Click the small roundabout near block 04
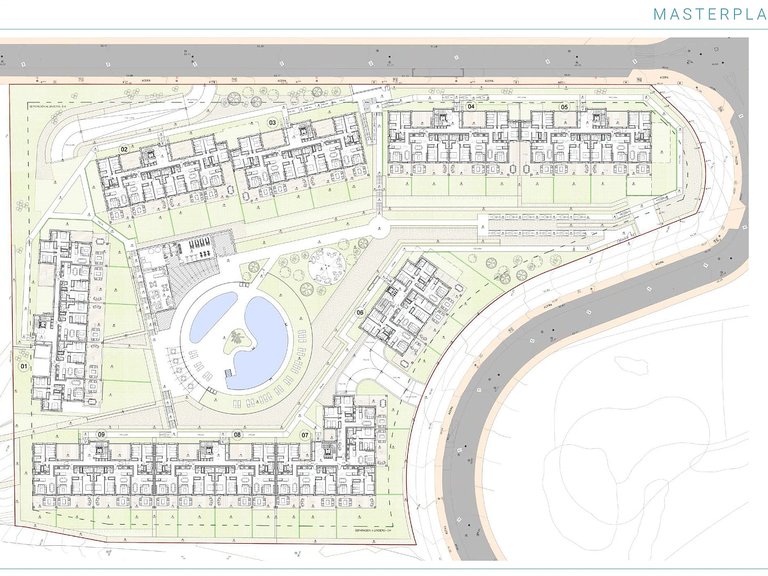The width and height of the screenshot is (768, 576). click(x=379, y=228)
